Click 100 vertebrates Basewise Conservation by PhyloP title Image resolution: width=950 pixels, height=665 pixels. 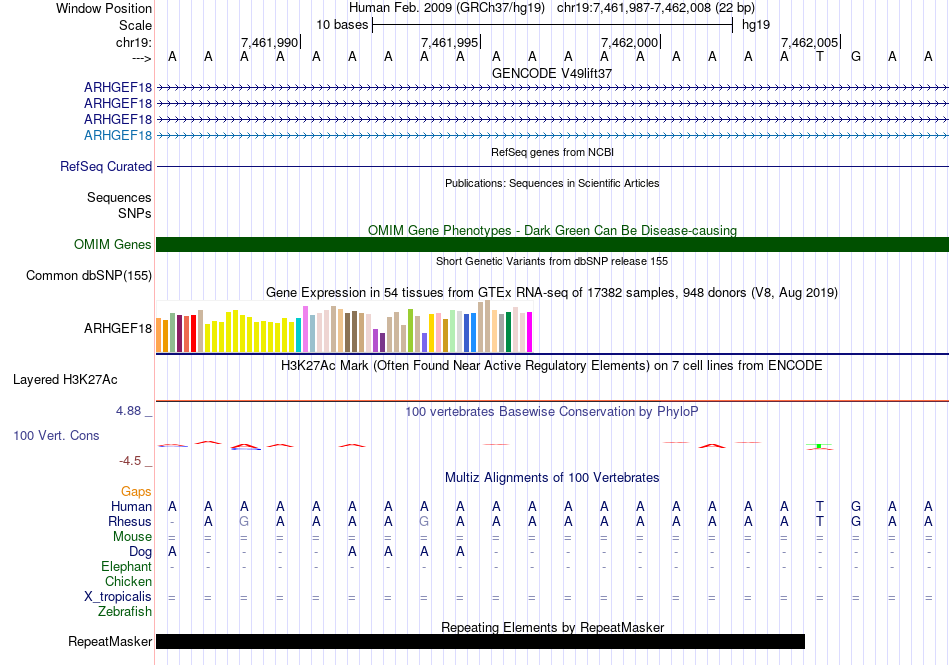click(552, 411)
